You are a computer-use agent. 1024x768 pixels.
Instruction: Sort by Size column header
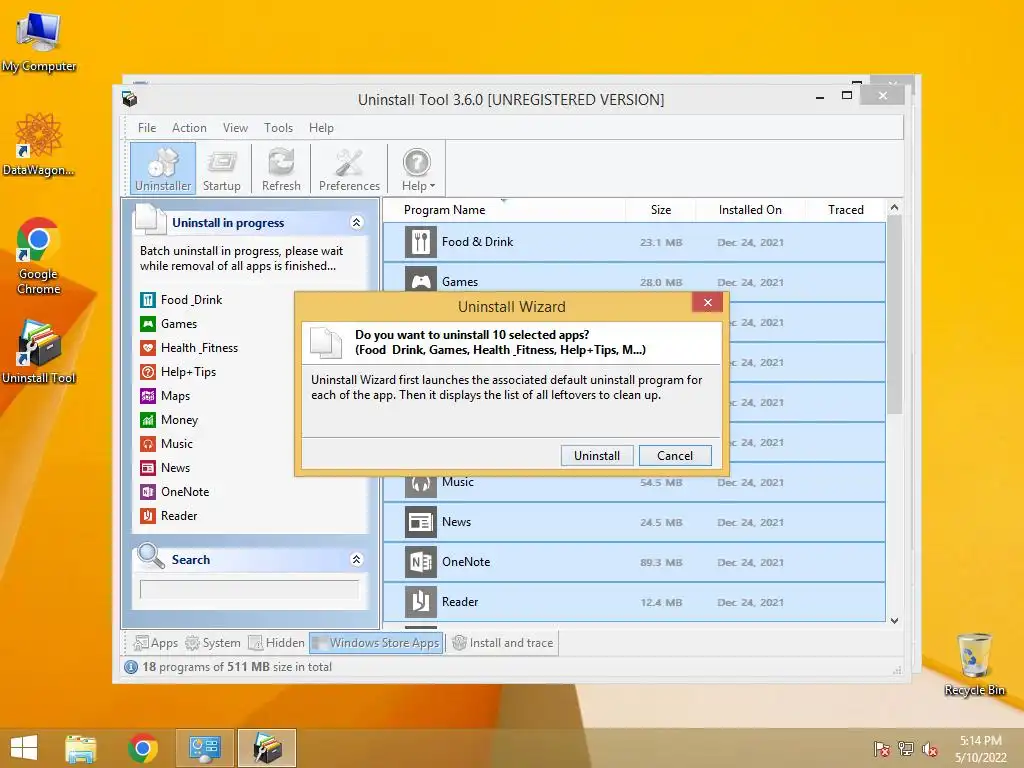point(660,210)
